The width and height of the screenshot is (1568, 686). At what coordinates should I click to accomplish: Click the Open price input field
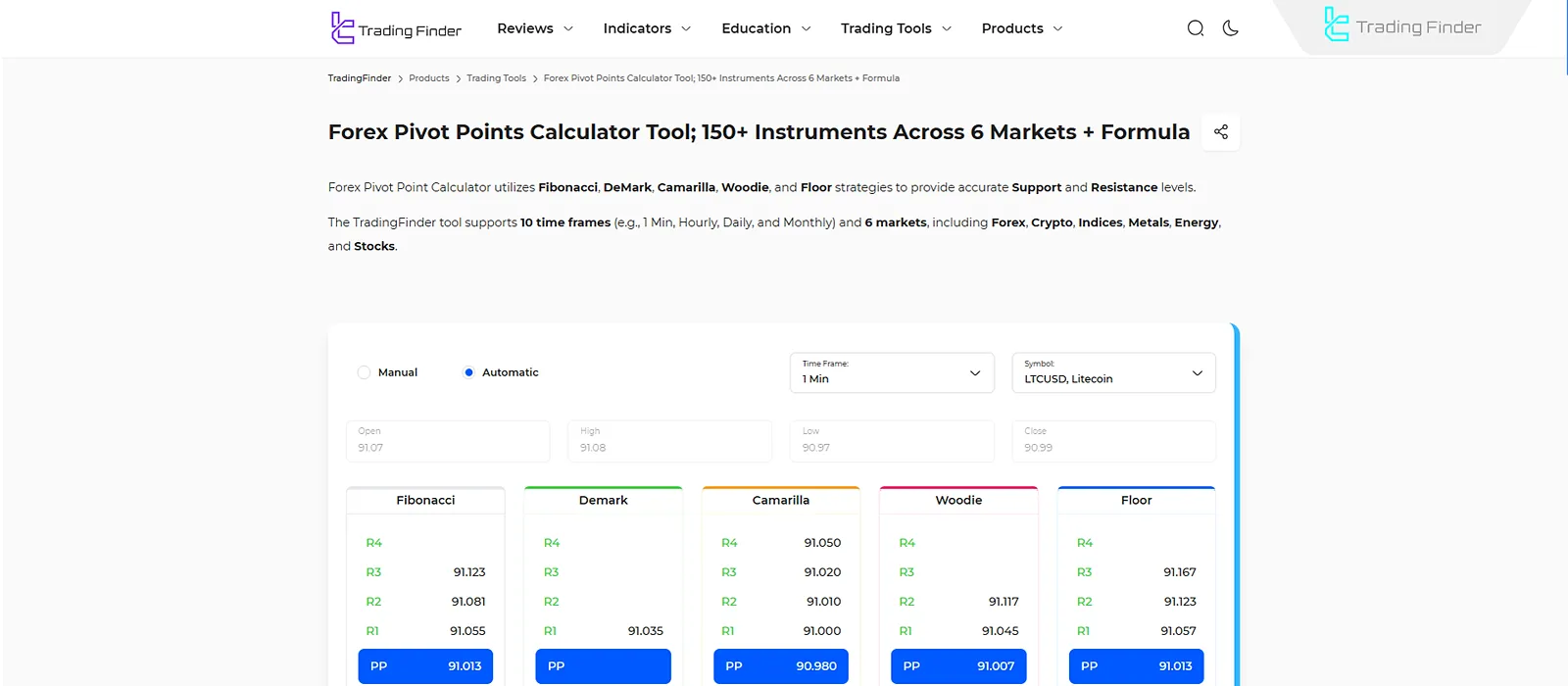pyautogui.click(x=448, y=441)
